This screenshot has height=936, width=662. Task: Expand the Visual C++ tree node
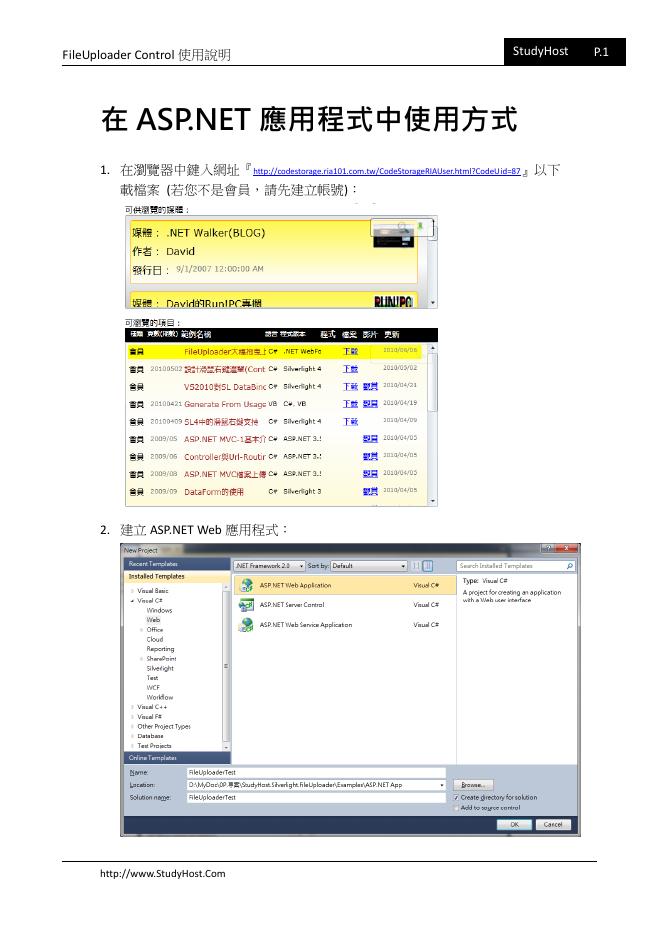click(133, 707)
